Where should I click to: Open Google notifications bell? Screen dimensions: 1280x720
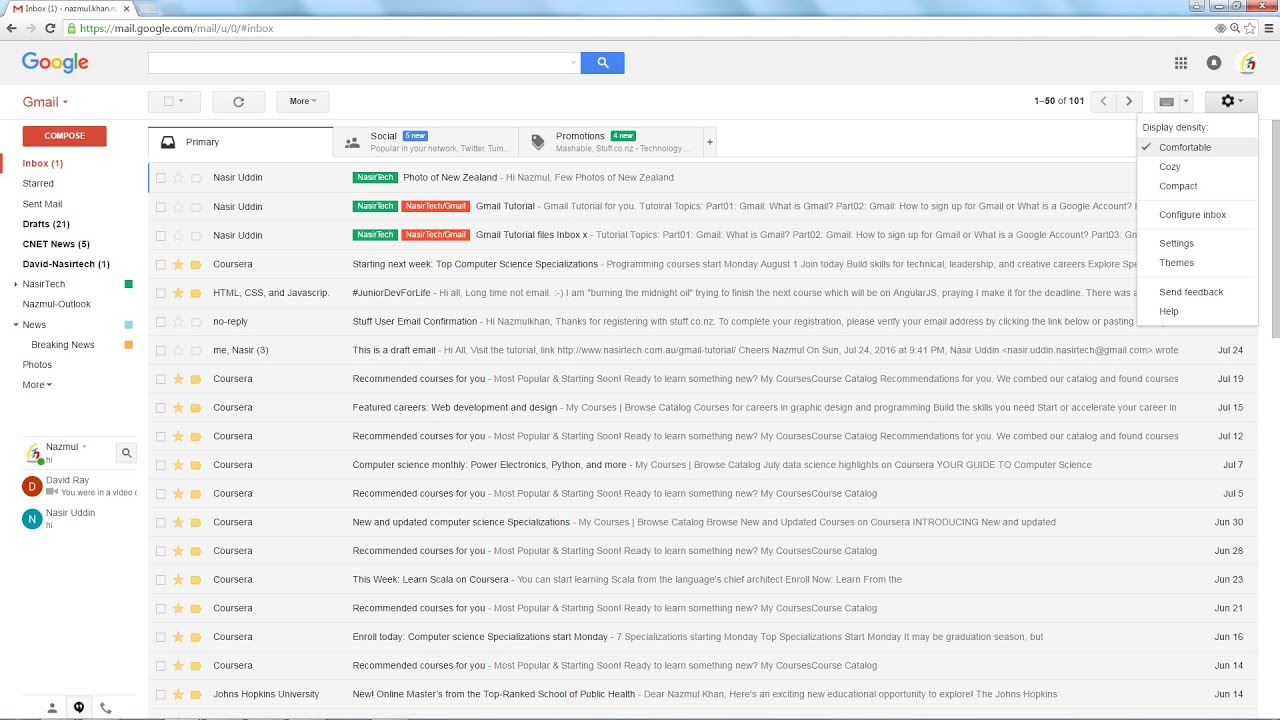coord(1214,63)
